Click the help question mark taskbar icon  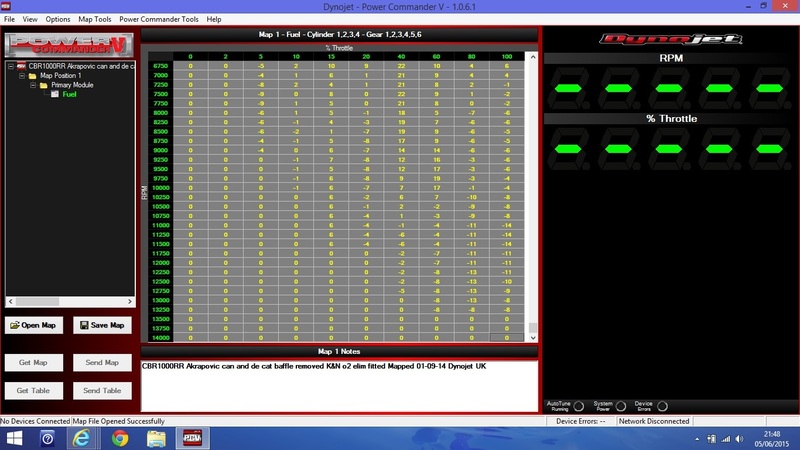pos(47,438)
